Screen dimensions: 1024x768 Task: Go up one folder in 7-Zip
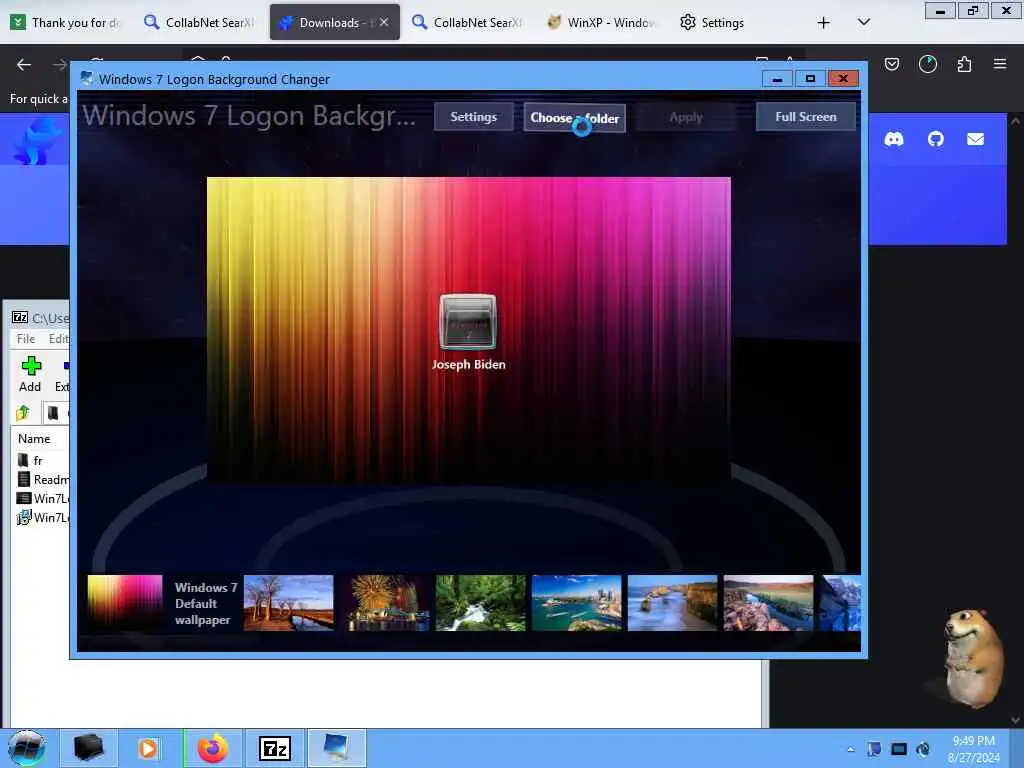(x=23, y=413)
